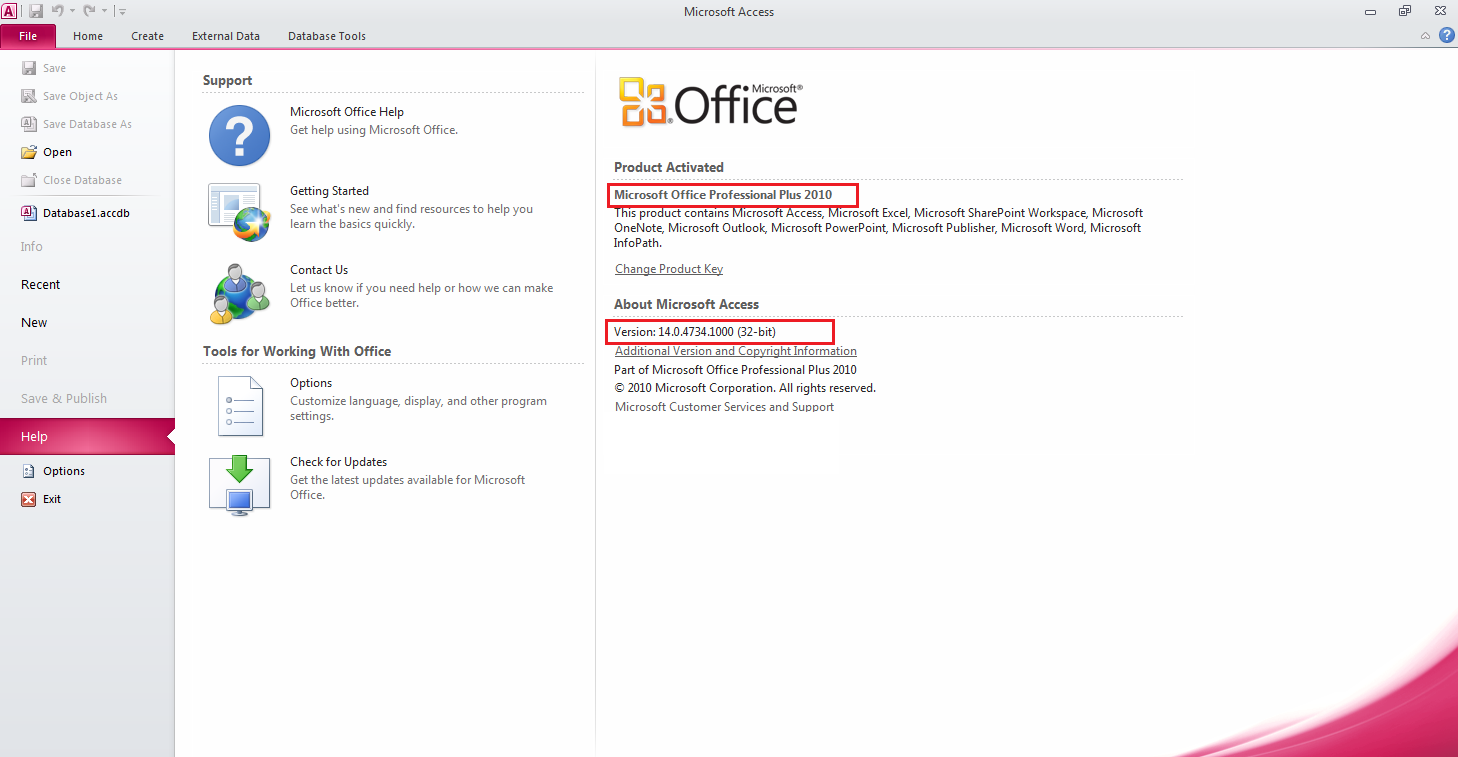Viewport: 1458px width, 757px height.
Task: Click the red Exit icon
Action: pyautogui.click(x=29, y=499)
